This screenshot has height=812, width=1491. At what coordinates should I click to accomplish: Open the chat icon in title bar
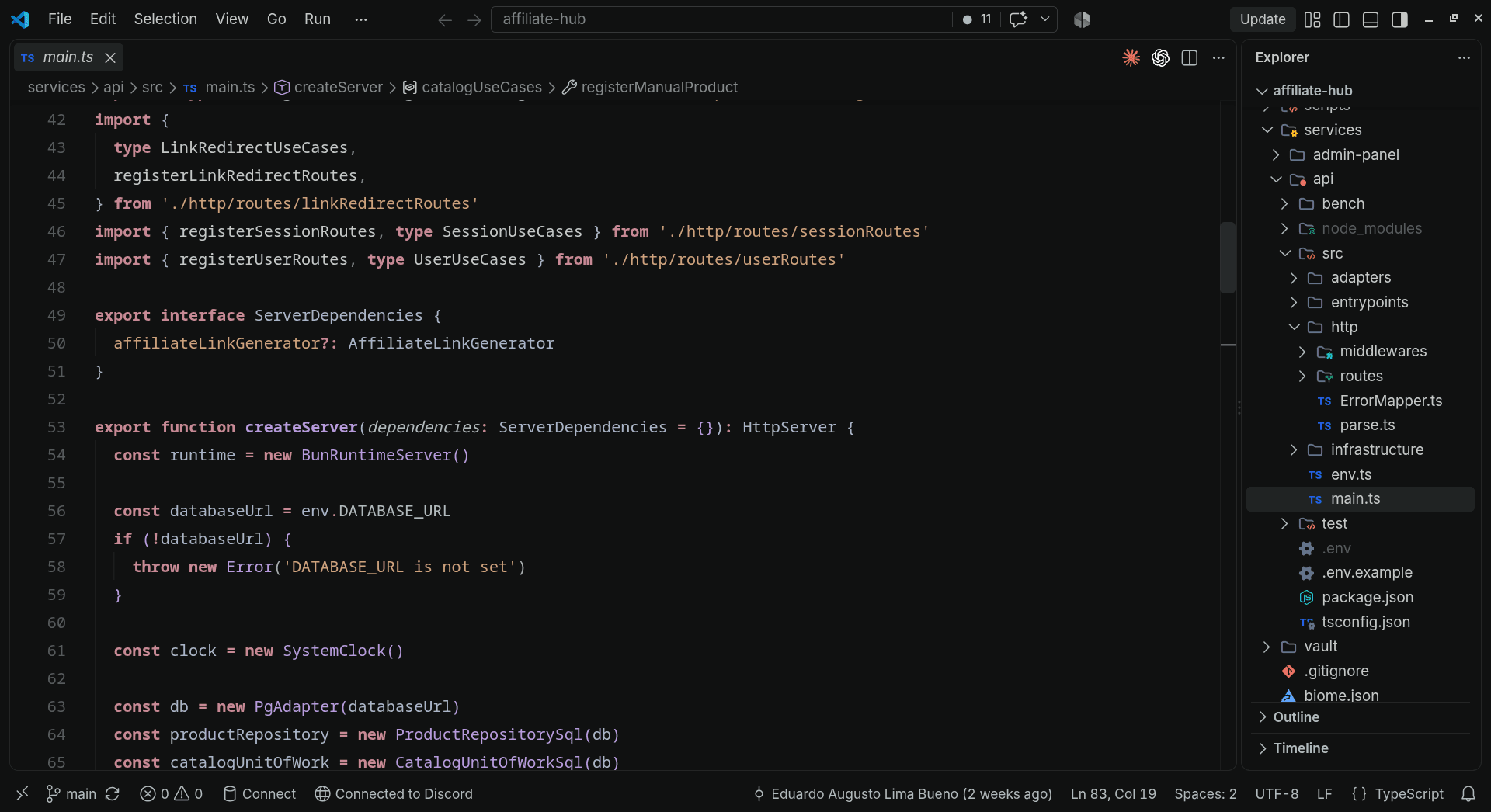pyautogui.click(x=1018, y=19)
